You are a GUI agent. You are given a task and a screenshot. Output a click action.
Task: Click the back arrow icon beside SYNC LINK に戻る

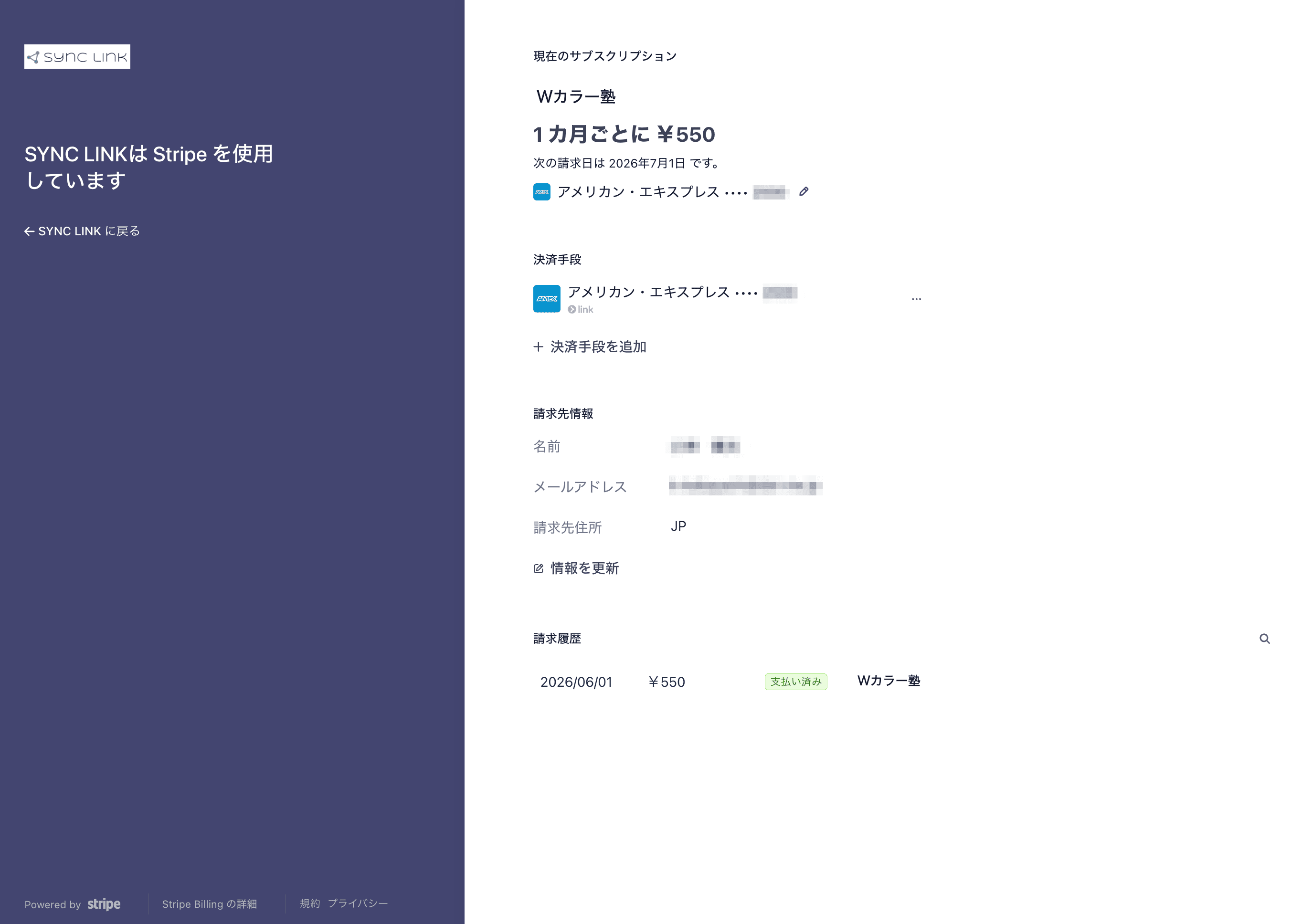(x=30, y=231)
